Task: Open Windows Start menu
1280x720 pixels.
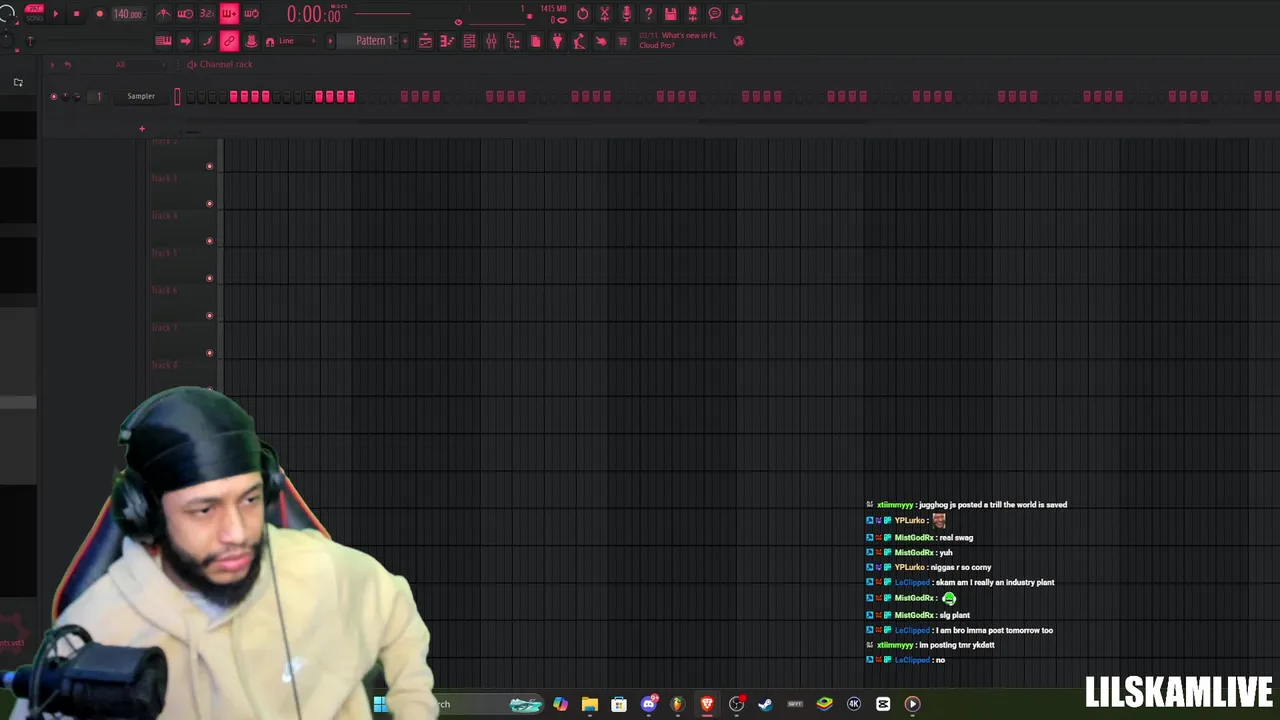Action: [x=380, y=704]
